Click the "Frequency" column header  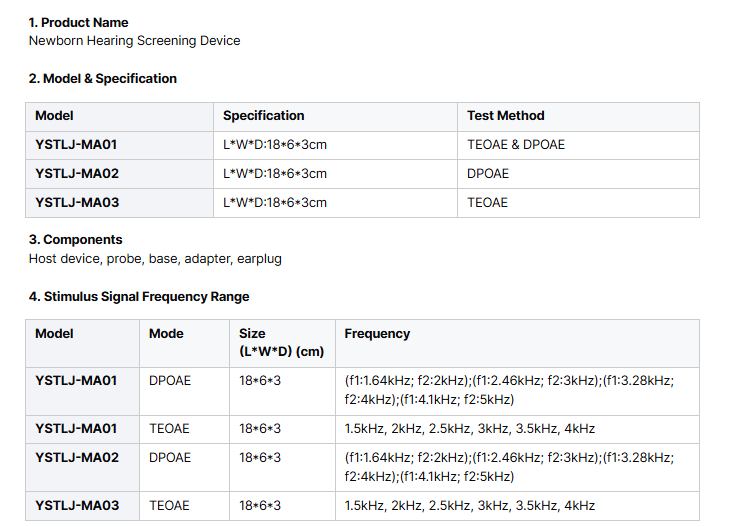click(x=377, y=334)
